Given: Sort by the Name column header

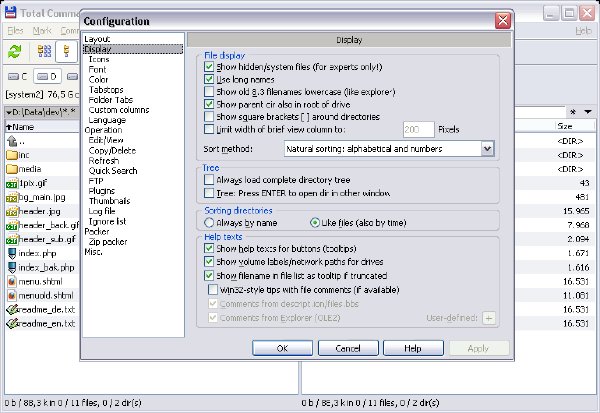Looking at the screenshot, I should pyautogui.click(x=42, y=127).
